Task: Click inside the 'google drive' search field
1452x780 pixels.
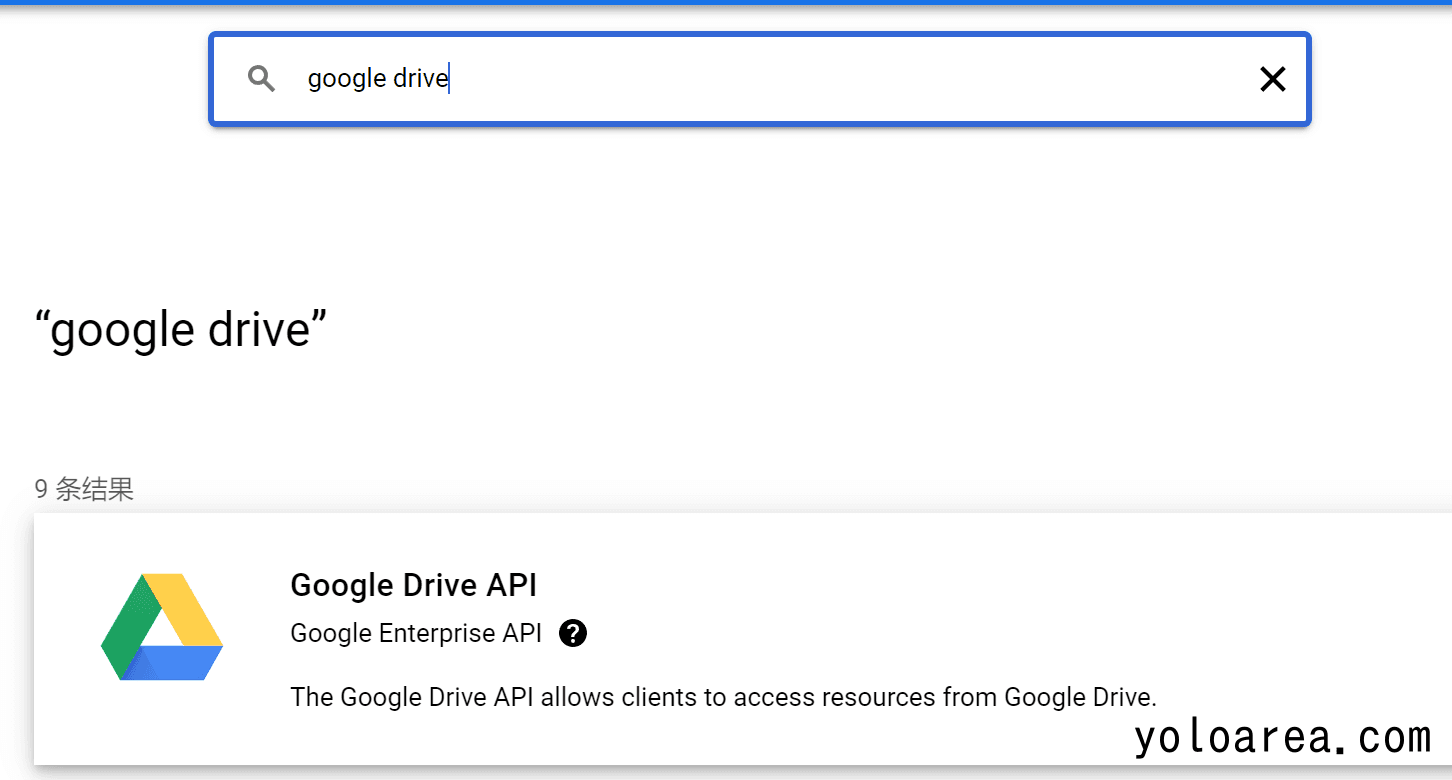Action: point(760,79)
